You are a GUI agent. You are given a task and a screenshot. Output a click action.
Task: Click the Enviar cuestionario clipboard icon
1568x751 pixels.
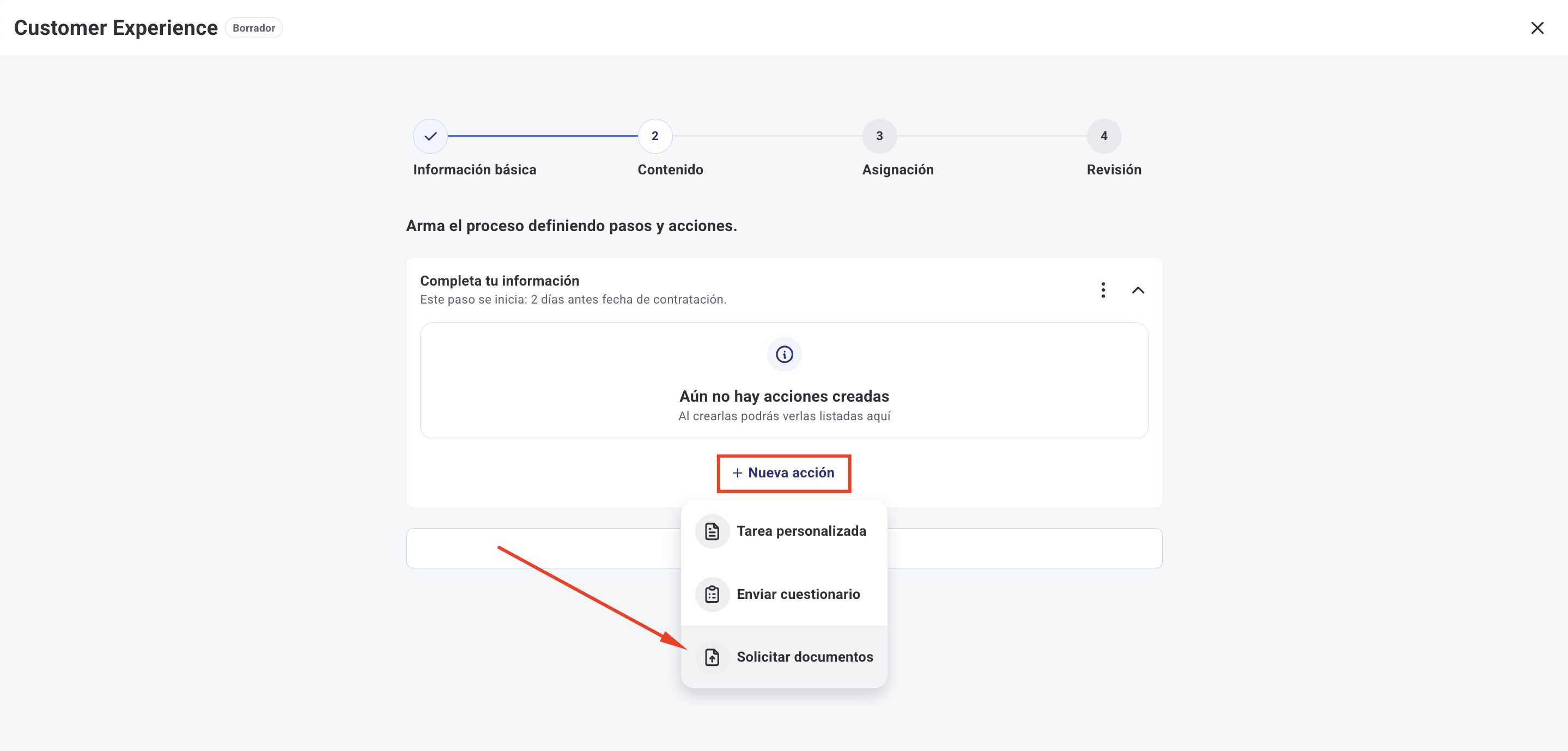point(712,594)
